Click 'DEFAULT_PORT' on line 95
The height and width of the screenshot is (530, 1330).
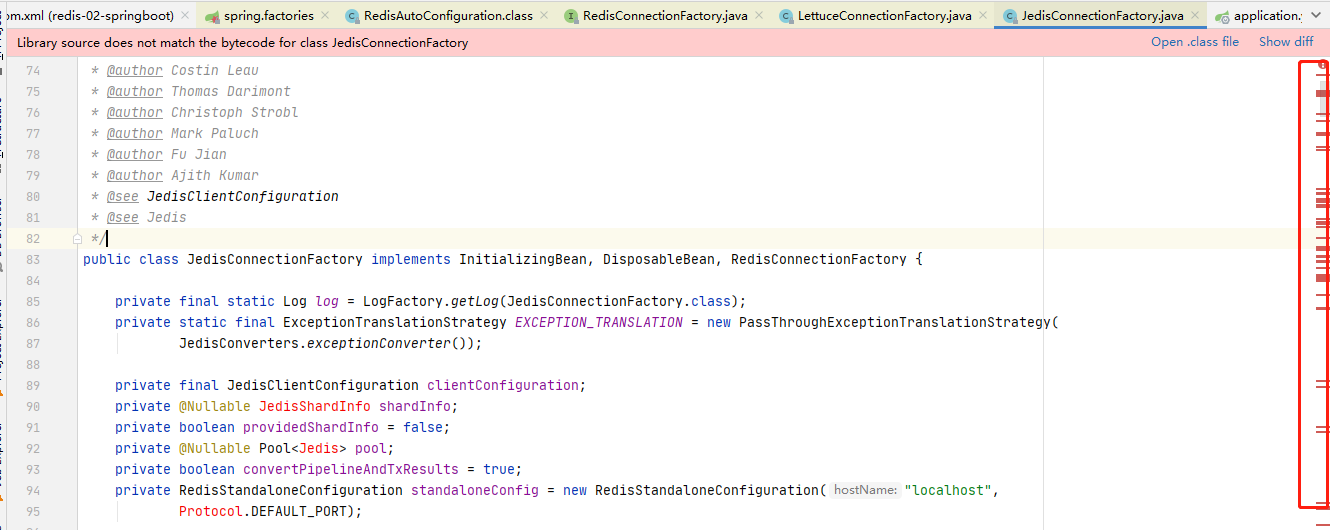[299, 511]
